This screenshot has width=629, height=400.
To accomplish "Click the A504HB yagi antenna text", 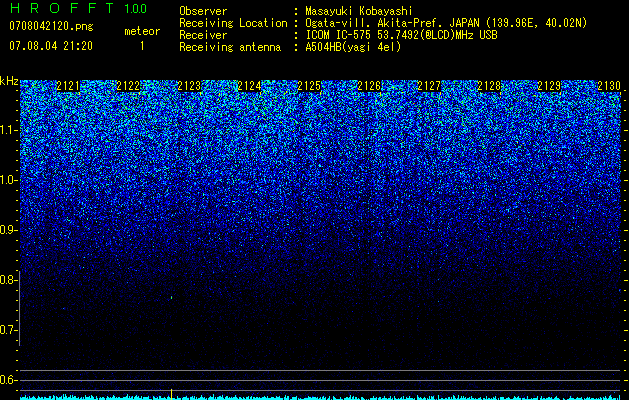I will pyautogui.click(x=353, y=47).
